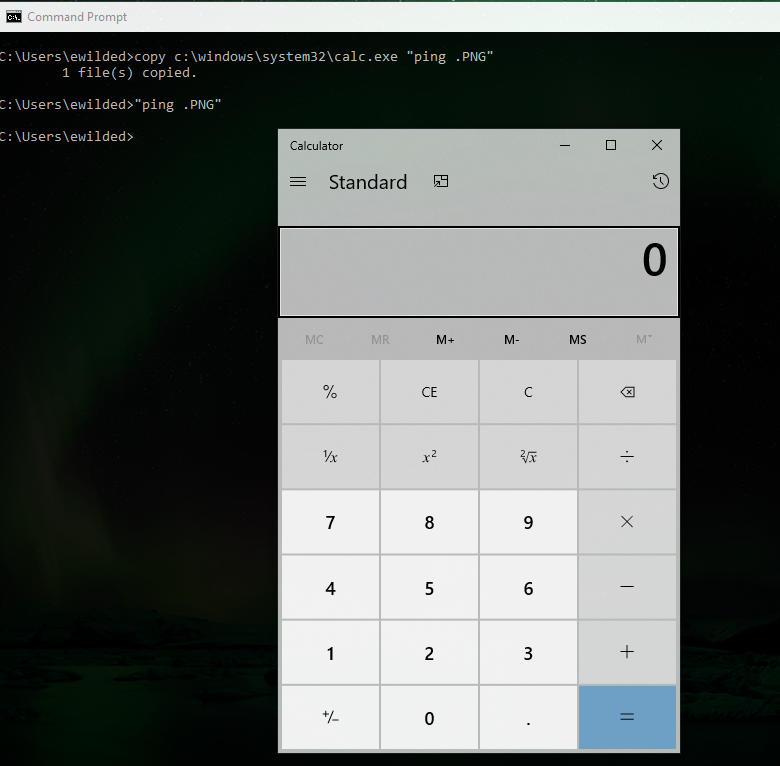This screenshot has height=766, width=780.
Task: Click the reciprocal 1/x button
Action: coord(330,457)
